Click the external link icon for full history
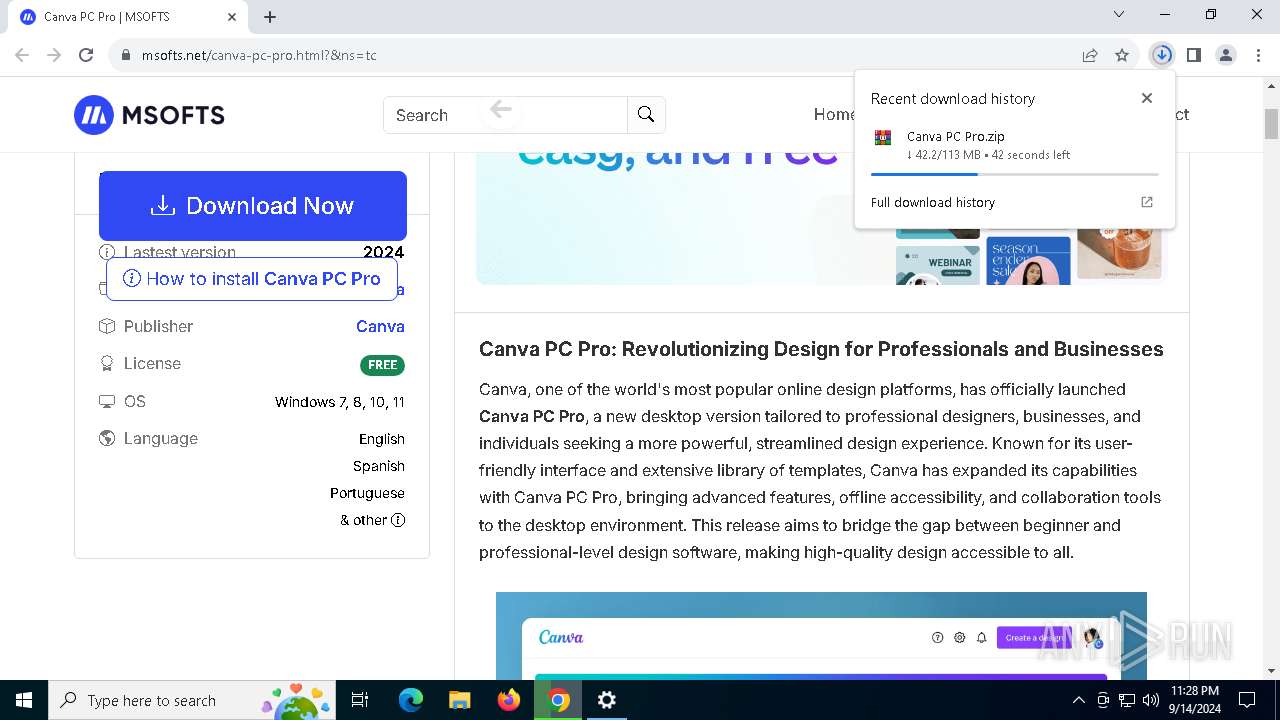Image resolution: width=1280 pixels, height=720 pixels. pyautogui.click(x=1147, y=202)
